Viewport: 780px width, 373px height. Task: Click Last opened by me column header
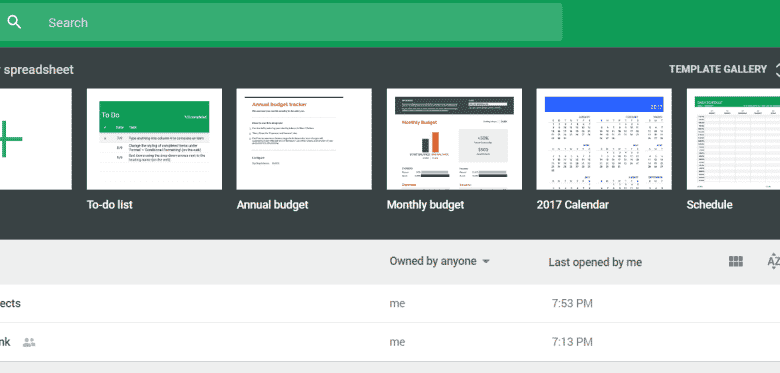595,262
